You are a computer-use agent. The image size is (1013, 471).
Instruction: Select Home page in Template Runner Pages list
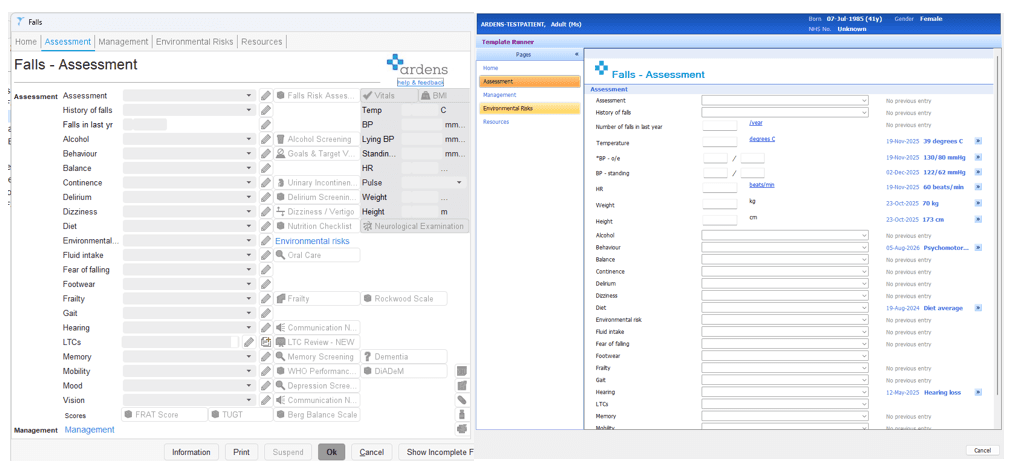coord(491,68)
